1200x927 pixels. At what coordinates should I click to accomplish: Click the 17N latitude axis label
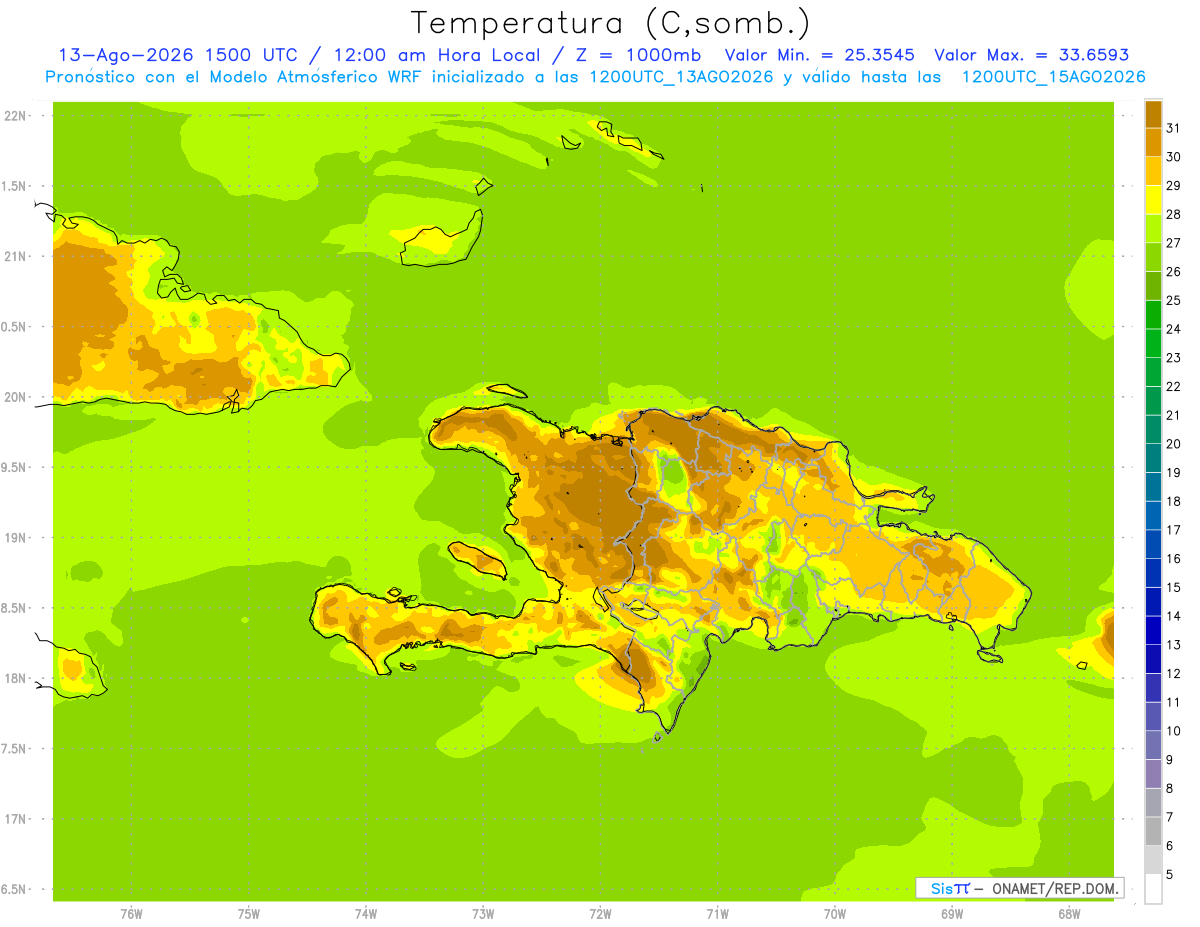click(x=15, y=819)
